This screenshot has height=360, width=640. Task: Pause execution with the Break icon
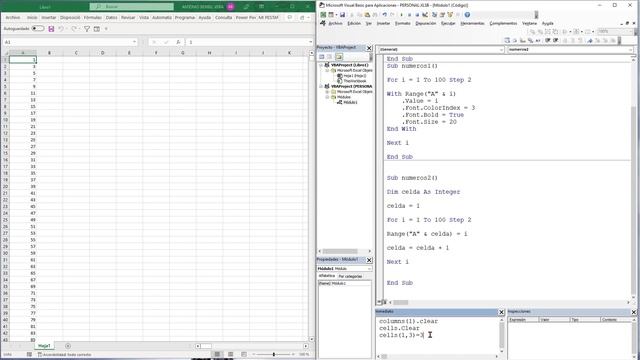409,15
